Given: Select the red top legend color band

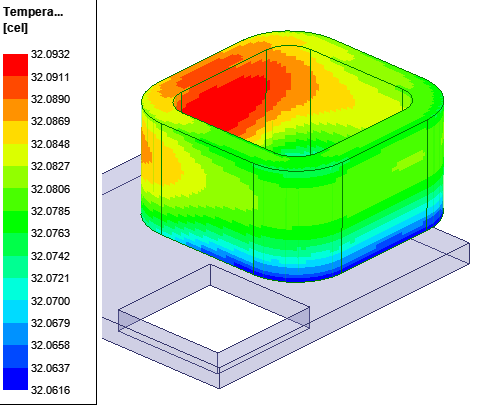Looking at the screenshot, I should tap(15, 65).
